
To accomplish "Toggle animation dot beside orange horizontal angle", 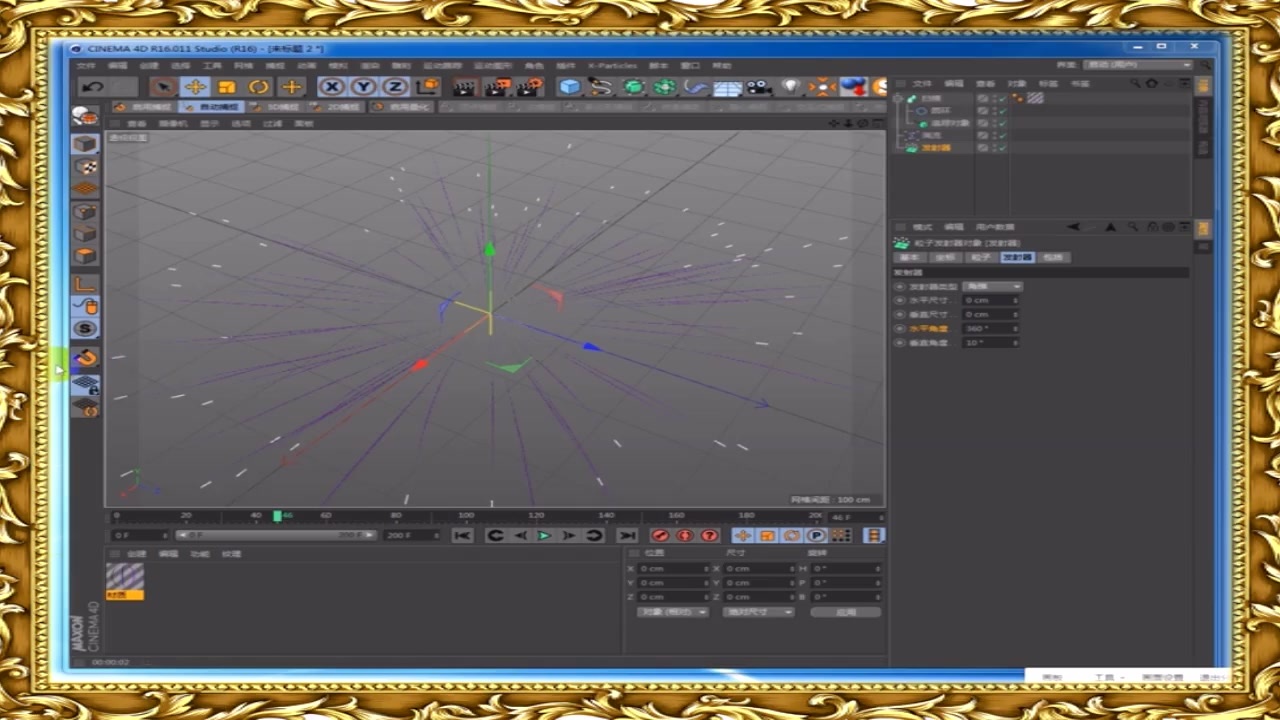I will 899,328.
